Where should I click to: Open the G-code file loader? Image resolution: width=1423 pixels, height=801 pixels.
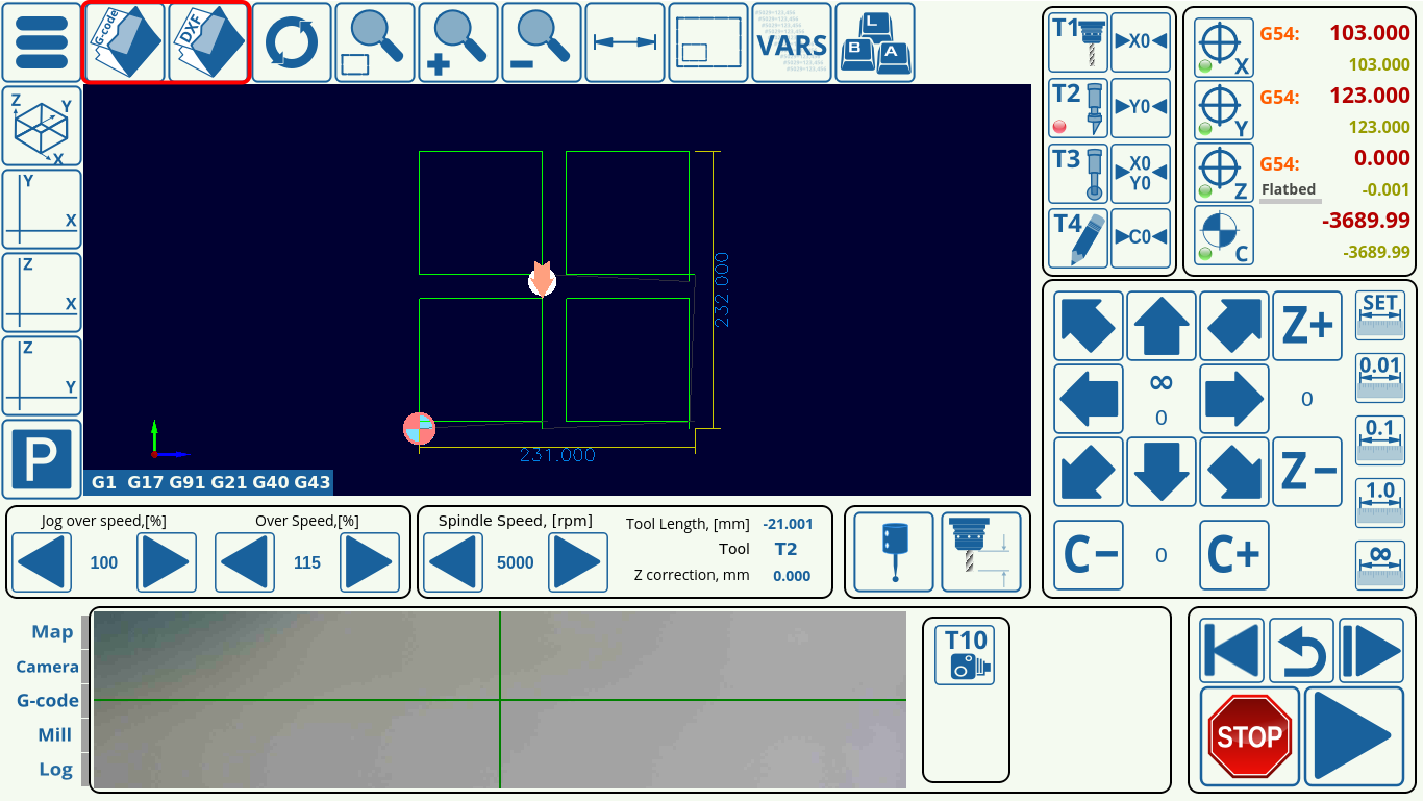tap(124, 43)
